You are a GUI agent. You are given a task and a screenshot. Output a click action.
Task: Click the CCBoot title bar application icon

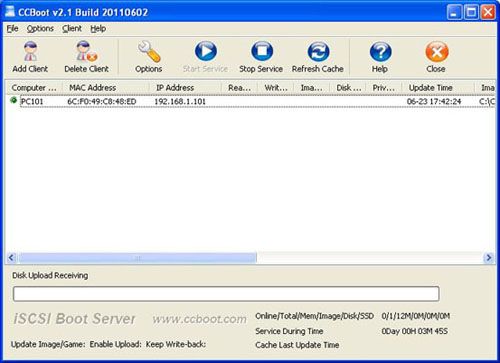tap(10, 12)
